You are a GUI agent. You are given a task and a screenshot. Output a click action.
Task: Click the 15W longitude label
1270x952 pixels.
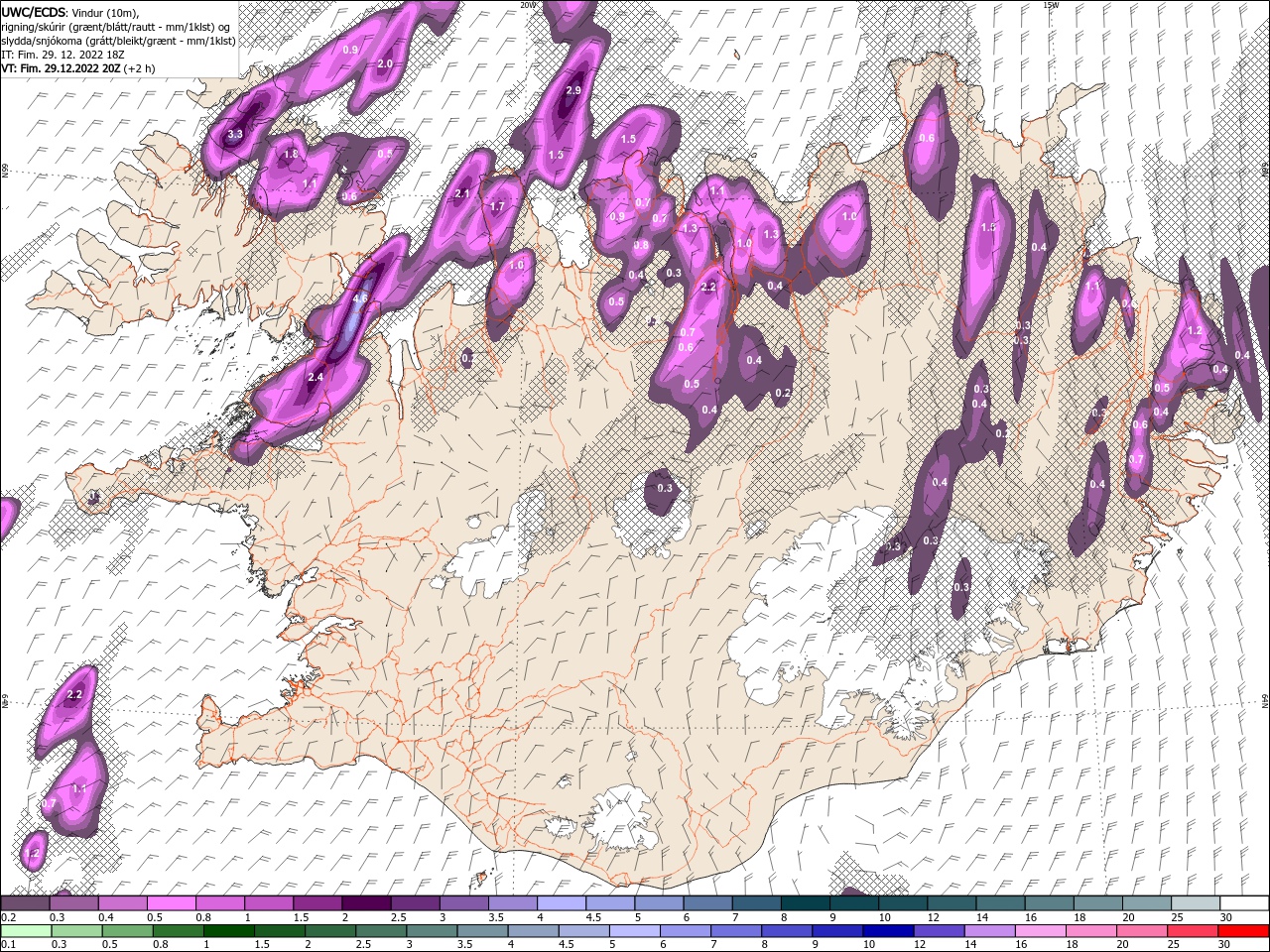[1051, 5]
